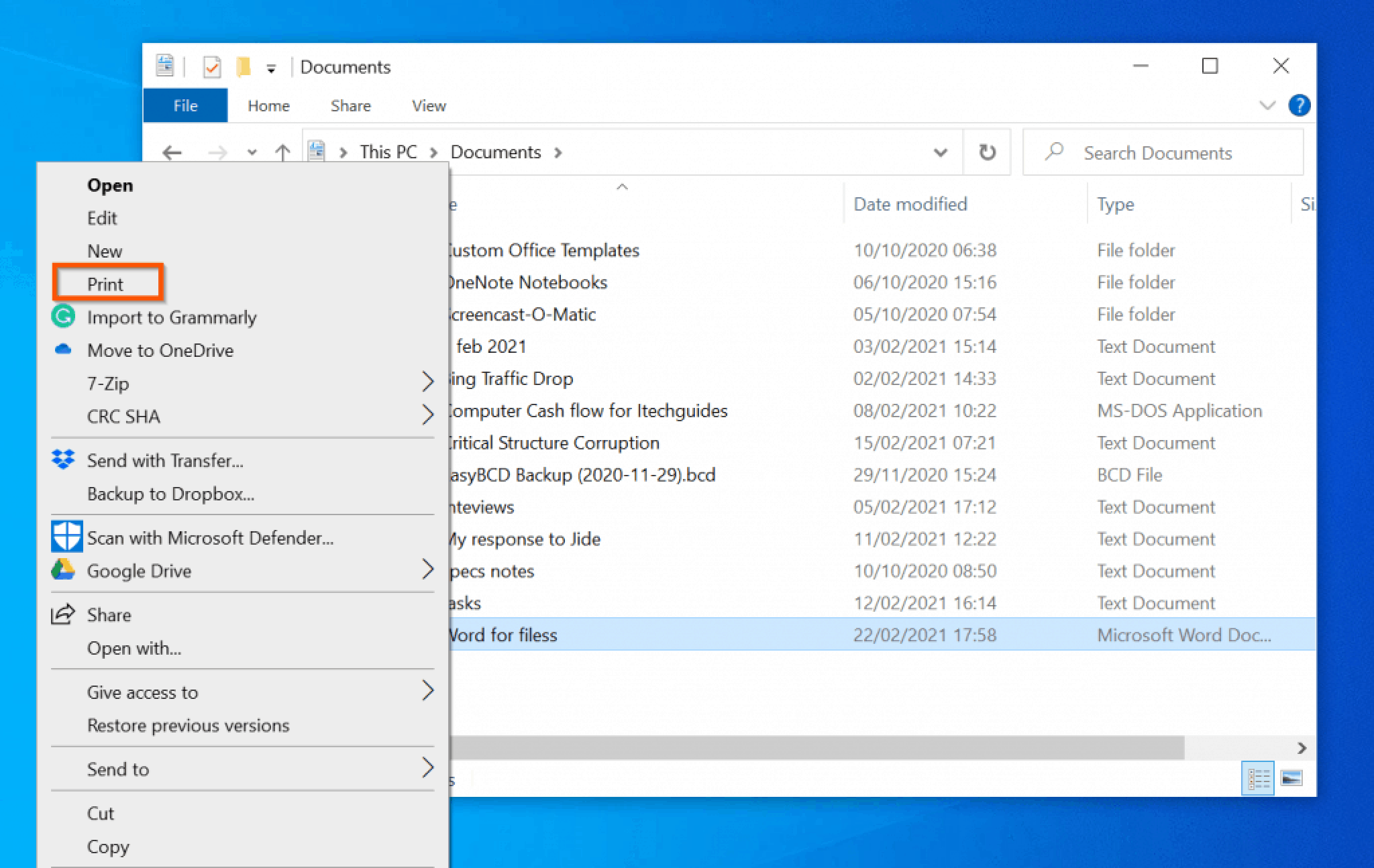
Task: Click the refresh button in address bar
Action: click(x=987, y=152)
